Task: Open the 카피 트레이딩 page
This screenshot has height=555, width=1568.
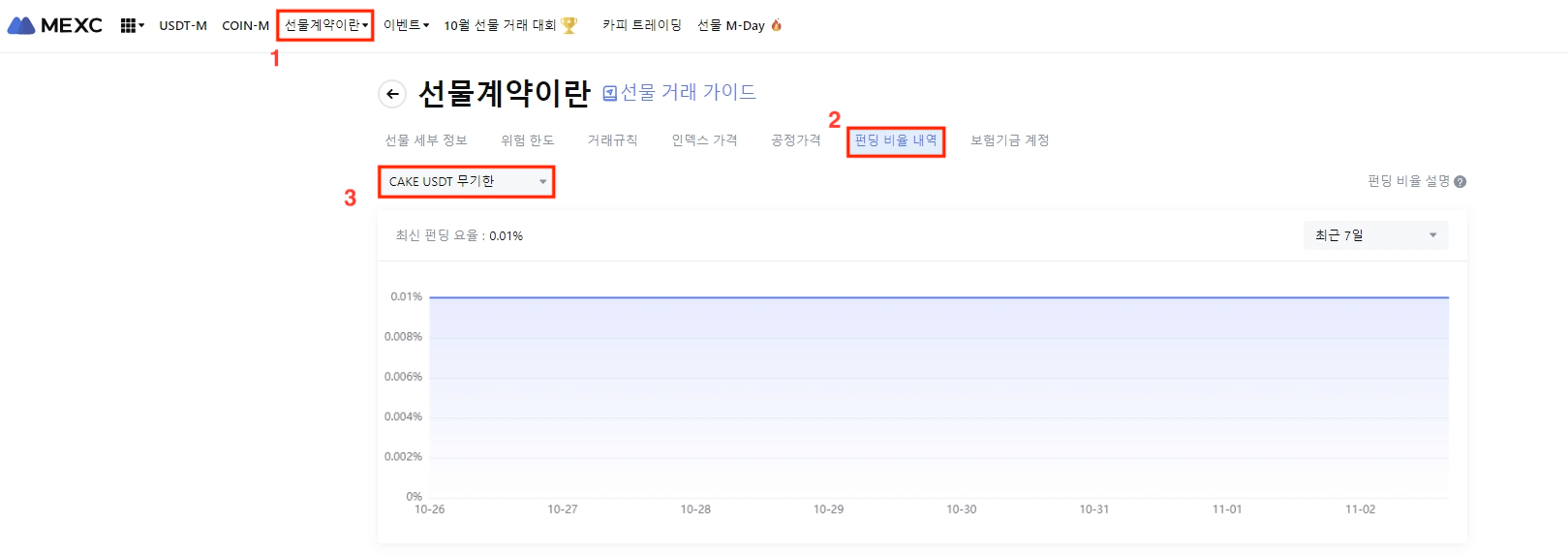Action: (x=641, y=25)
